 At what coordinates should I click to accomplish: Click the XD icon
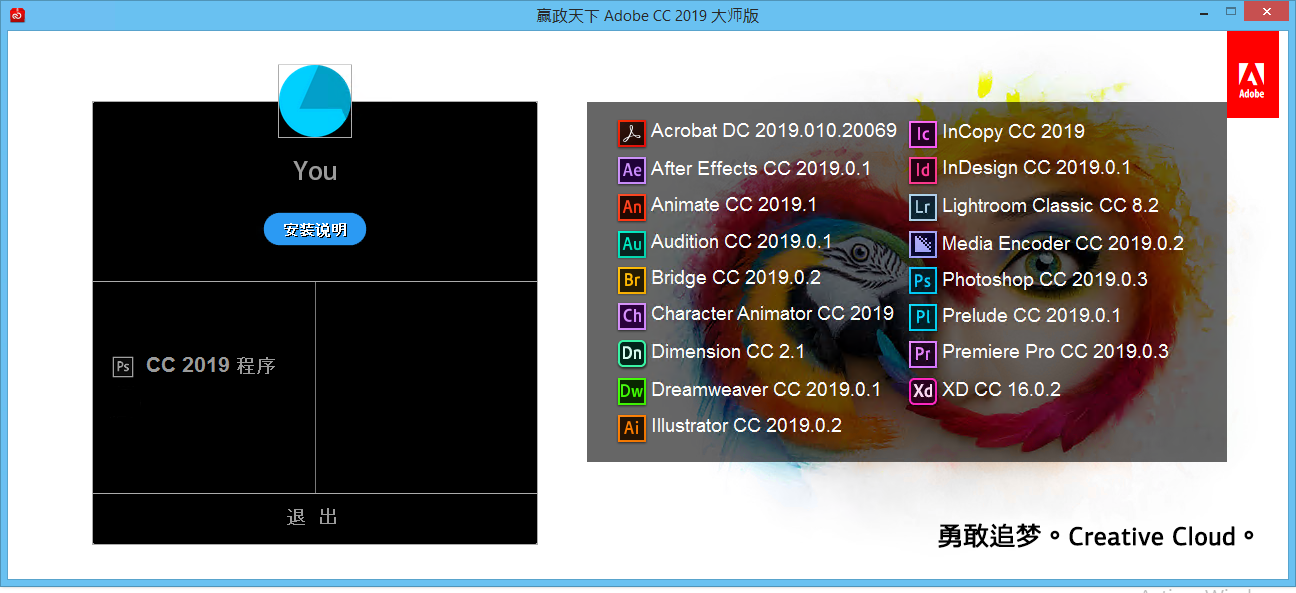click(923, 391)
